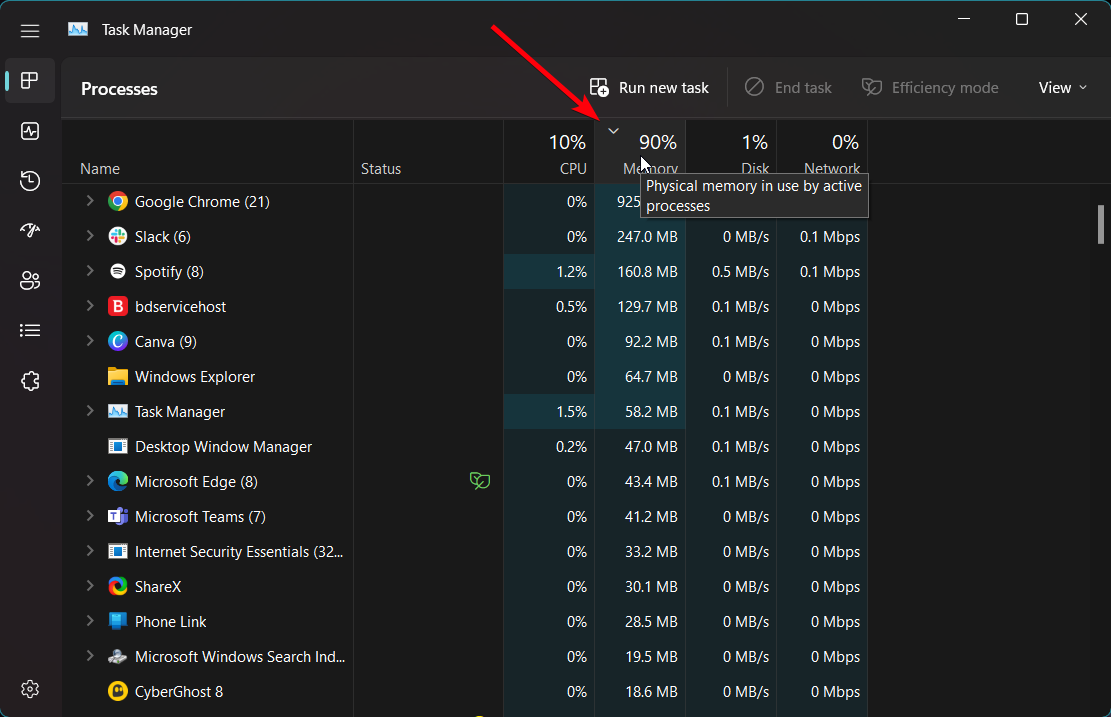Open Startup apps page
This screenshot has width=1111, height=717.
(x=30, y=231)
